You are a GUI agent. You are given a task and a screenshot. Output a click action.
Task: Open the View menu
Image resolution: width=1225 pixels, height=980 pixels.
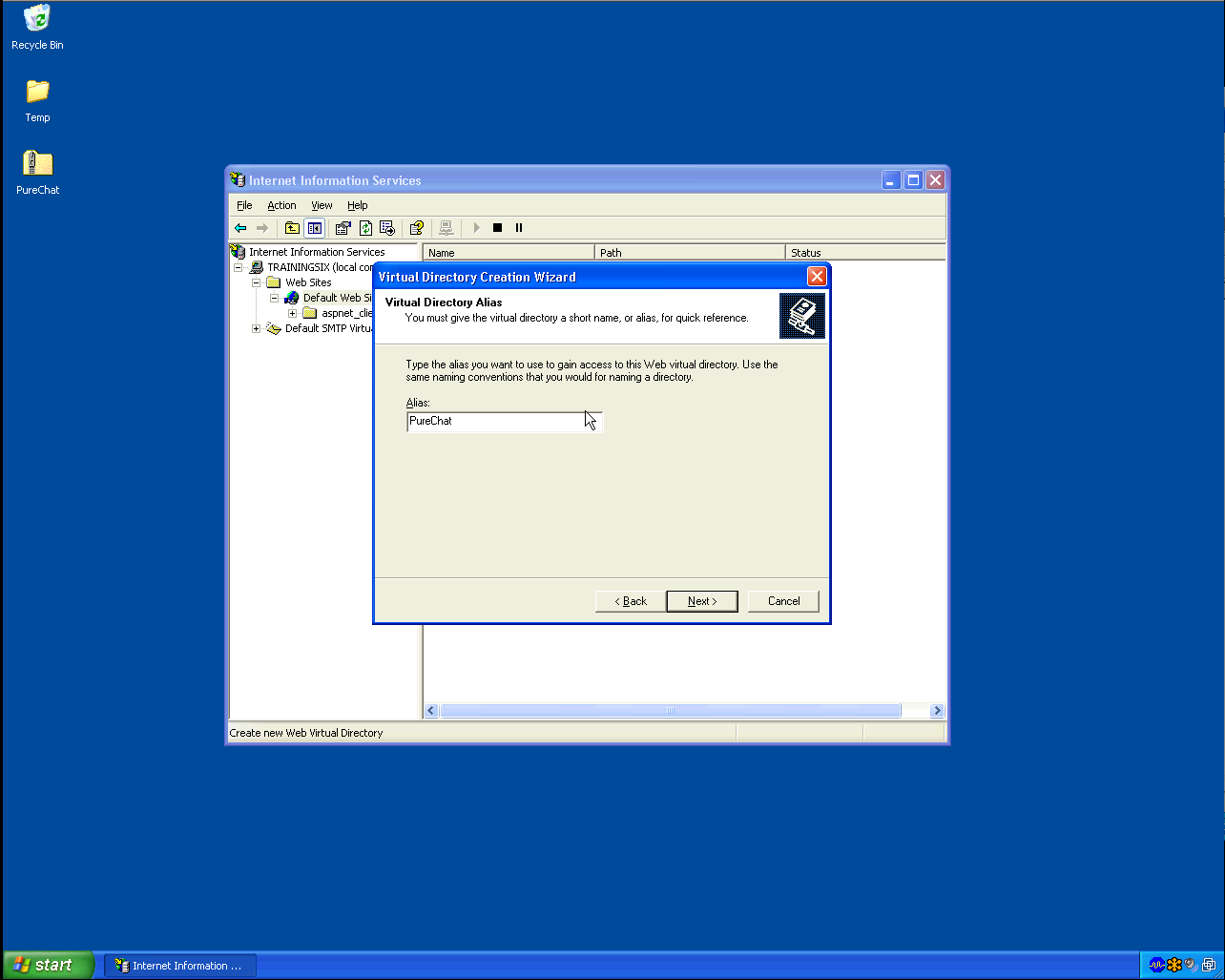click(322, 206)
